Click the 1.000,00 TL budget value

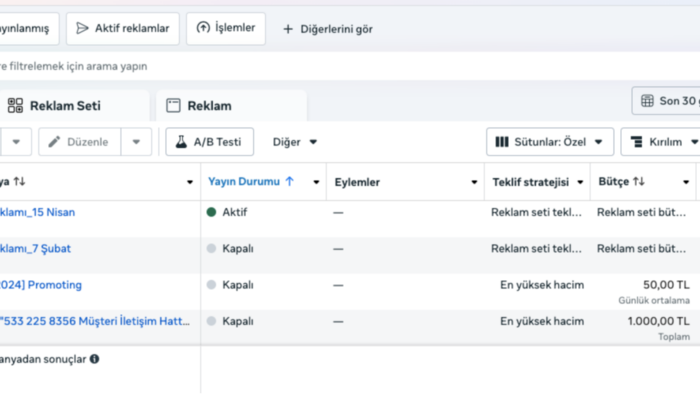click(x=658, y=321)
